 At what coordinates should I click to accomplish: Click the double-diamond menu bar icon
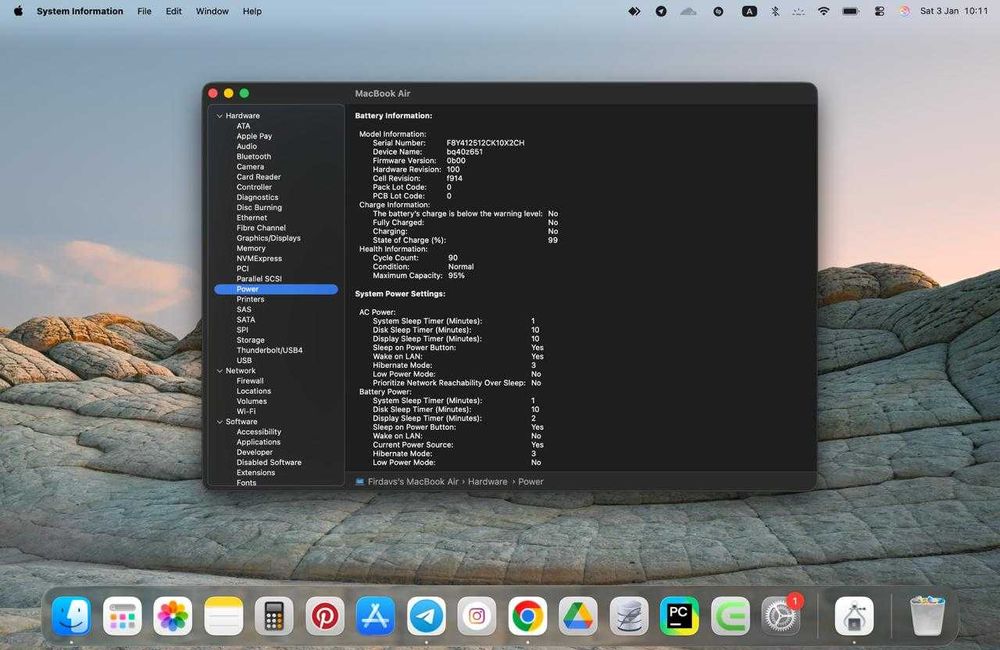coord(634,11)
